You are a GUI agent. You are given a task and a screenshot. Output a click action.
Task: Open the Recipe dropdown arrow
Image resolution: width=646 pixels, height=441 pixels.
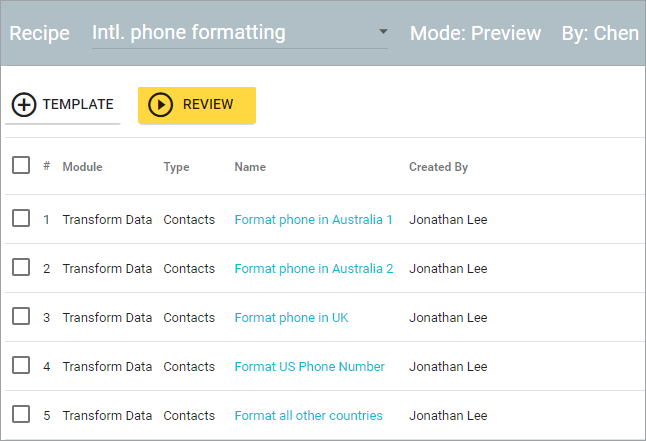coord(383,31)
